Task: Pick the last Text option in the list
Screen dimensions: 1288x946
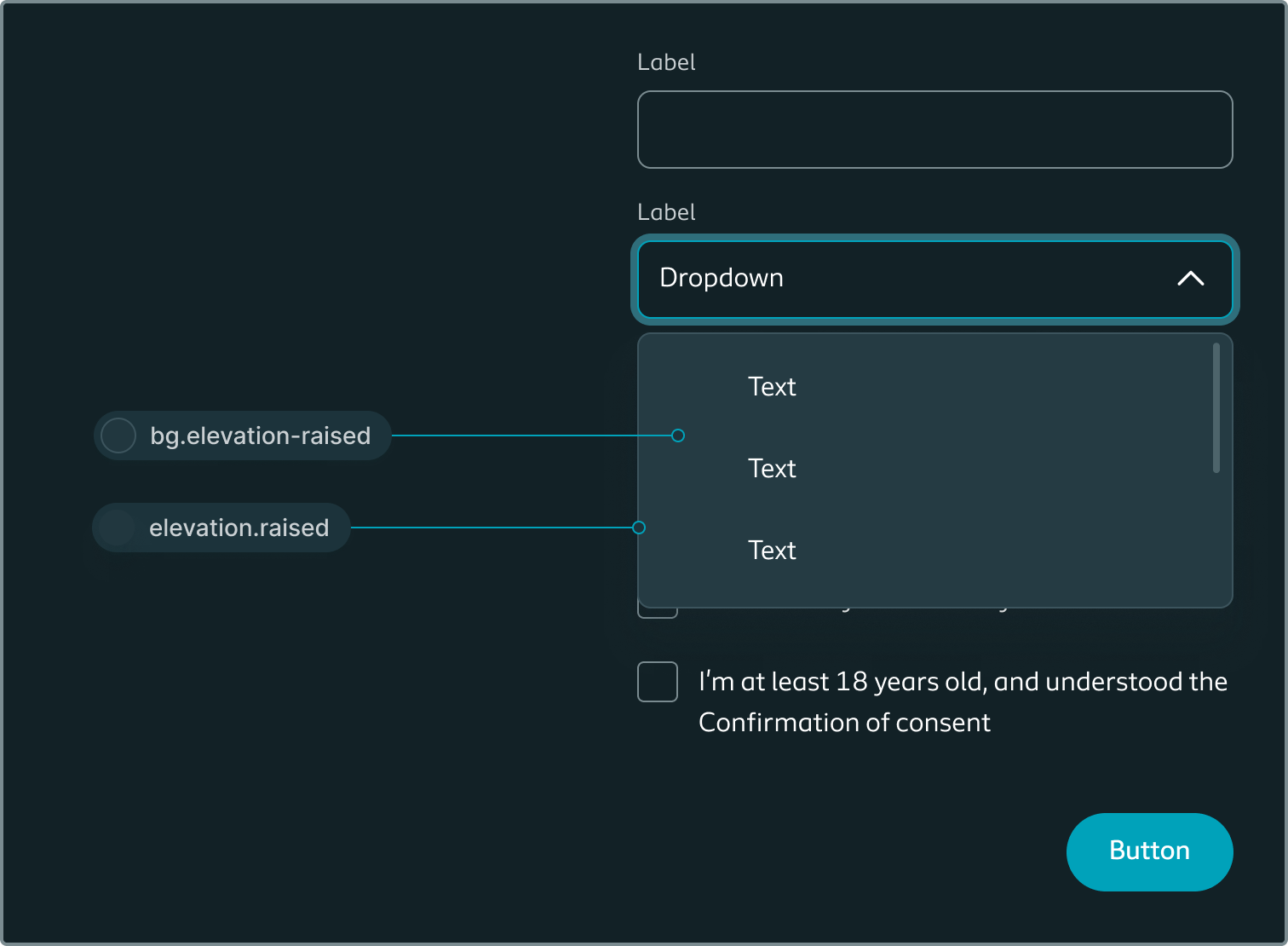Action: click(772, 551)
